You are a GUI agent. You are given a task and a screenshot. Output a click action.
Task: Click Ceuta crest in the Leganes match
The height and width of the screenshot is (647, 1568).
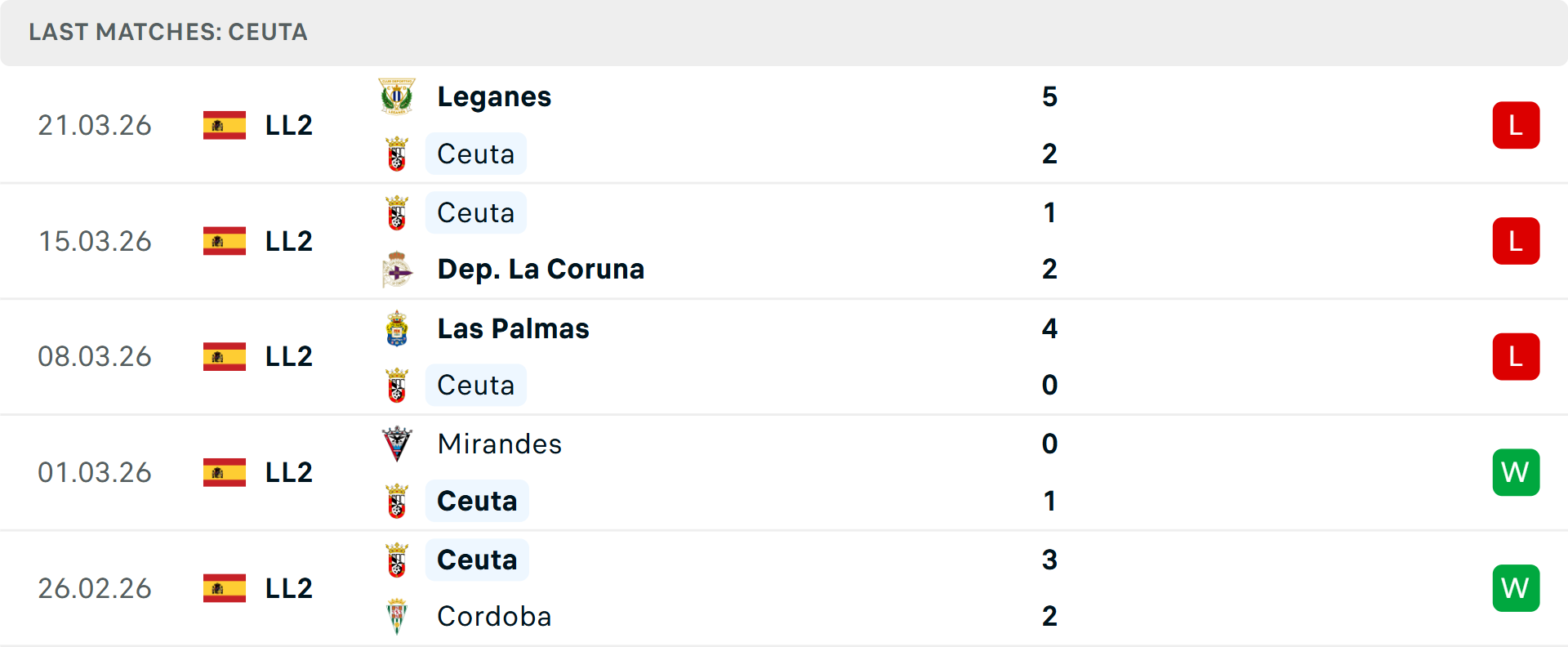(x=397, y=154)
